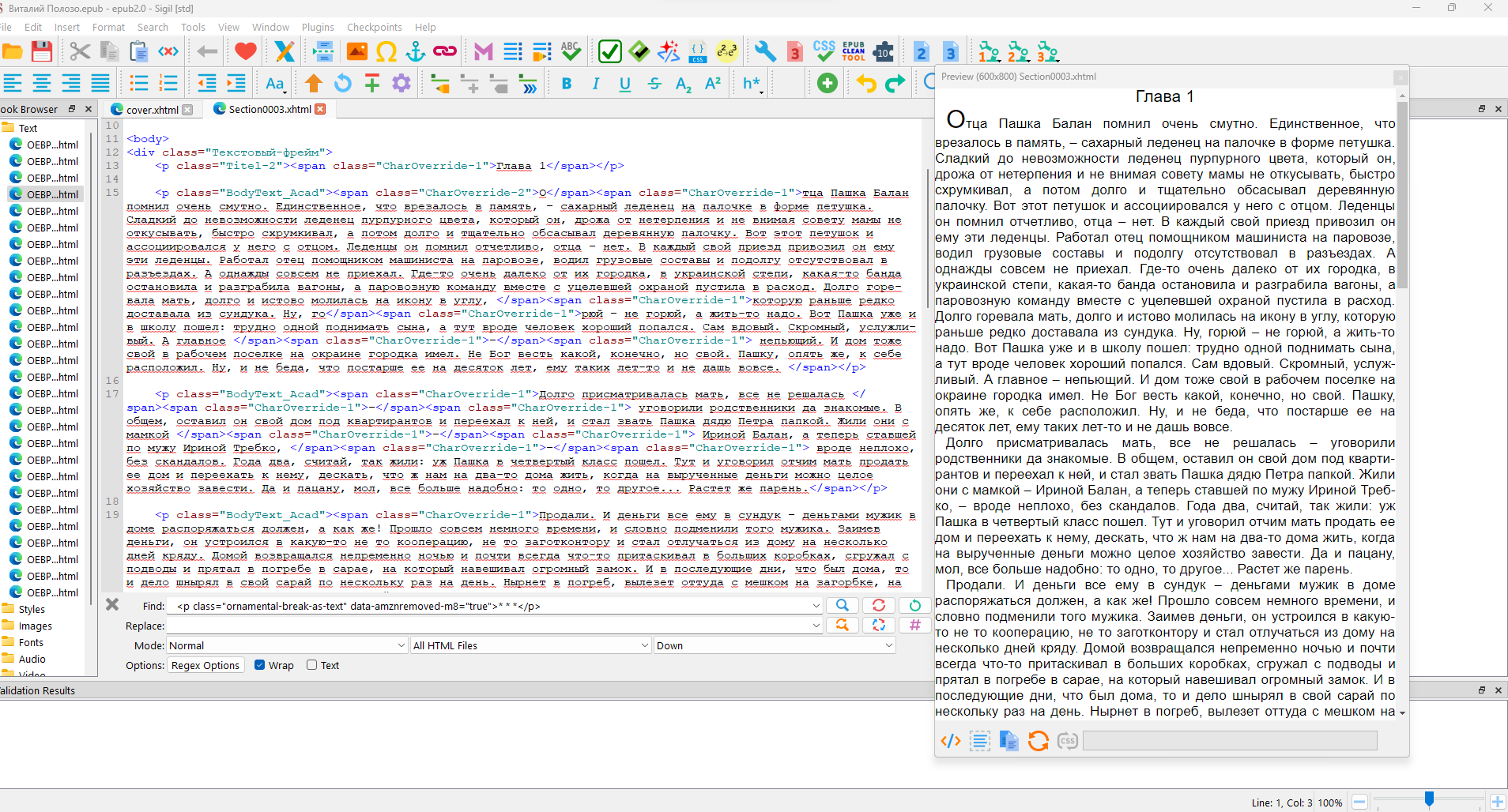Cut selection using the scissors icon

(x=80, y=52)
